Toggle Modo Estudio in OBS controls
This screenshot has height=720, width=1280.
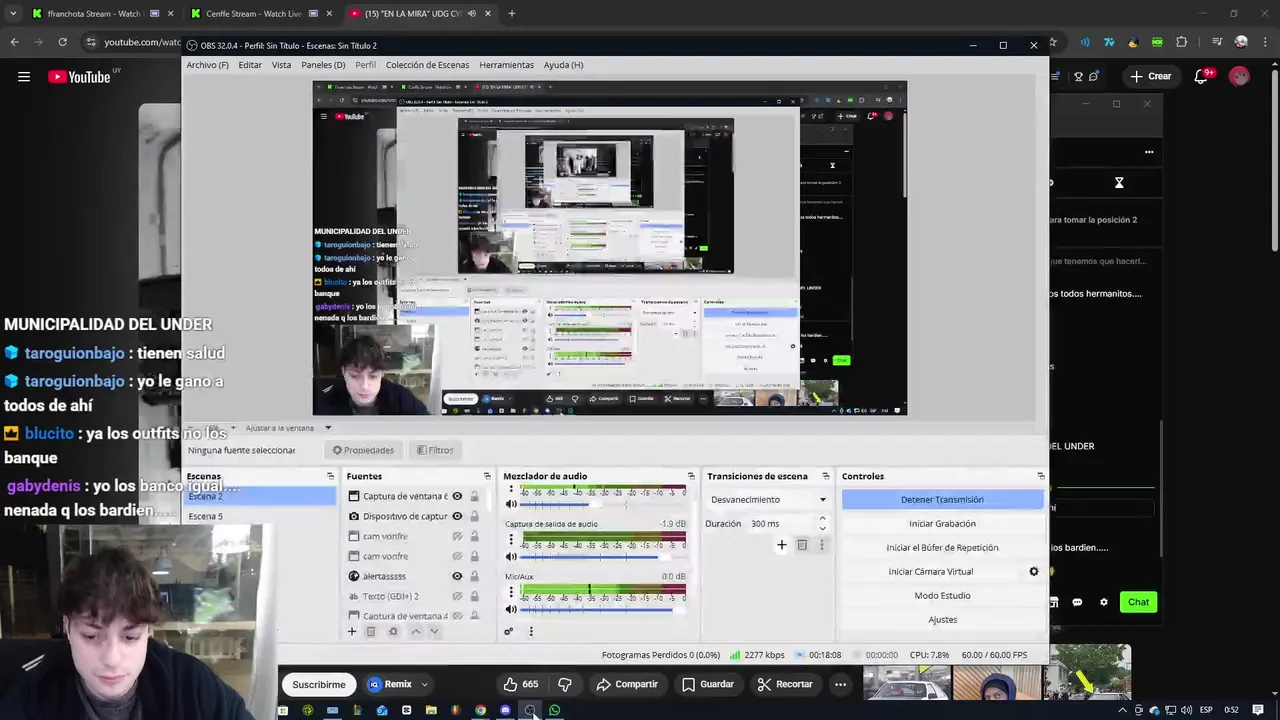[x=942, y=596]
